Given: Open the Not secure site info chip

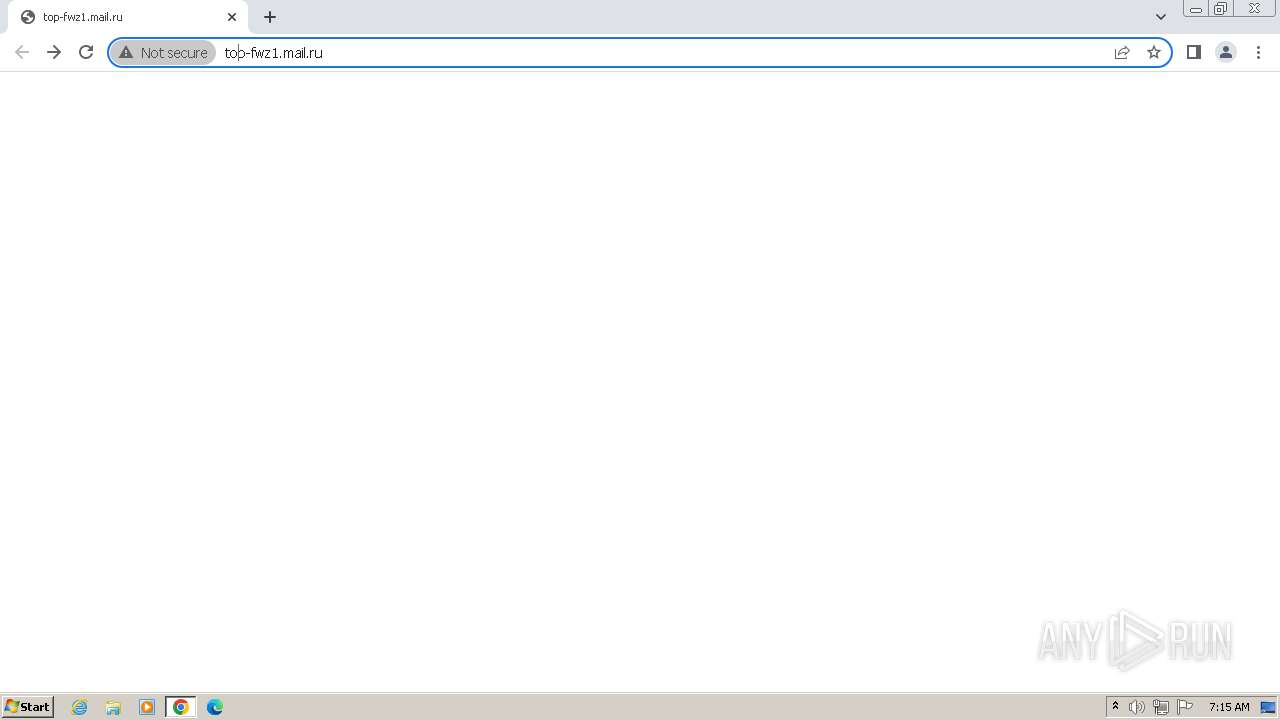Looking at the screenshot, I should tap(163, 52).
